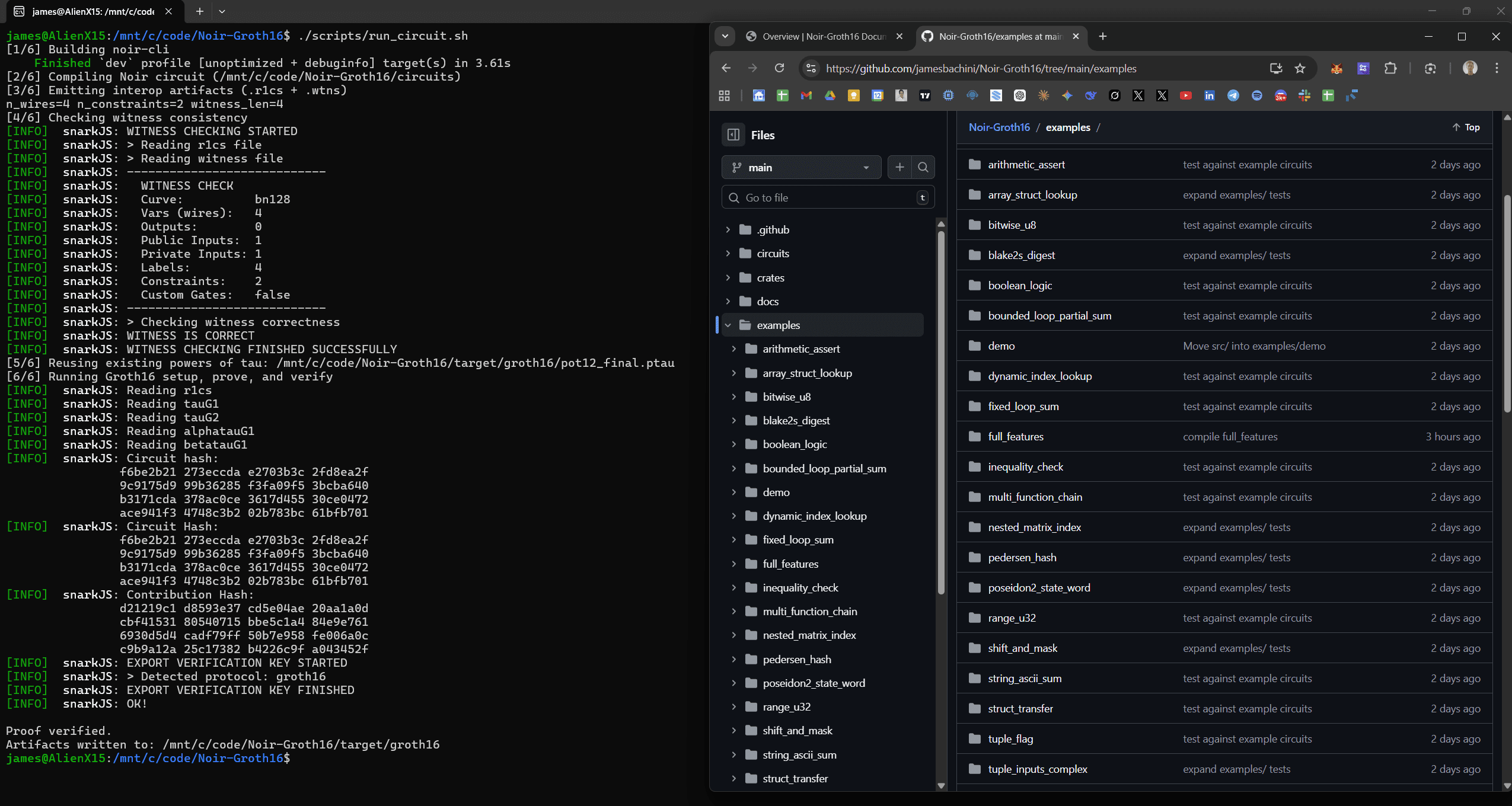The height and width of the screenshot is (806, 1512).
Task: Expand the circuits folder in tree
Action: point(728,254)
